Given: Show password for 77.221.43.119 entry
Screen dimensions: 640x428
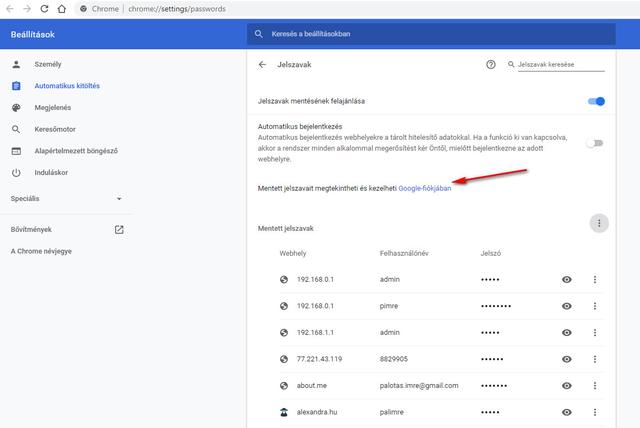Looking at the screenshot, I should click(567, 359).
